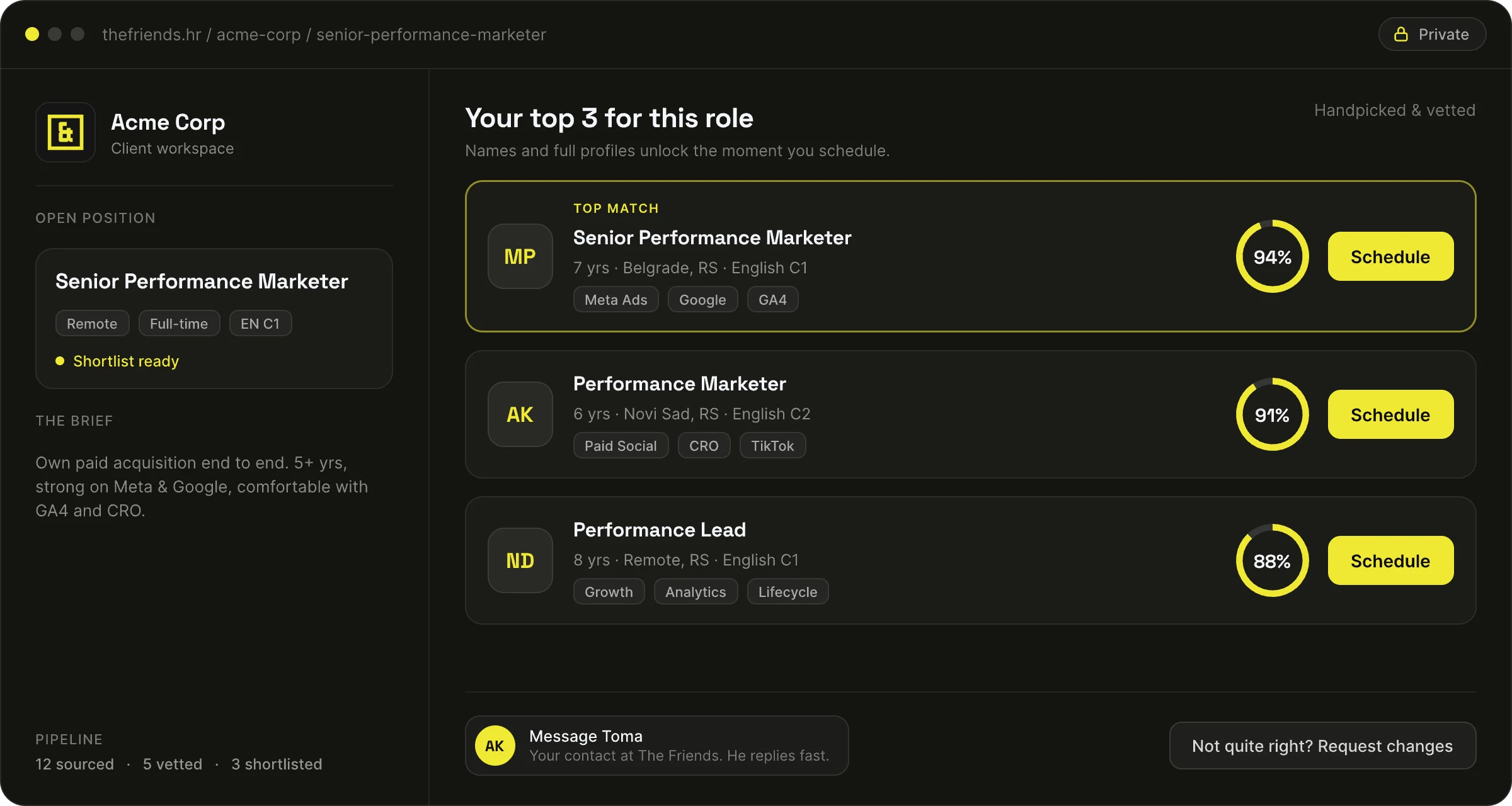Schedule the Novi Sad Performance Marketer candidate
Screen dimensions: 1512x806
pos(1390,414)
